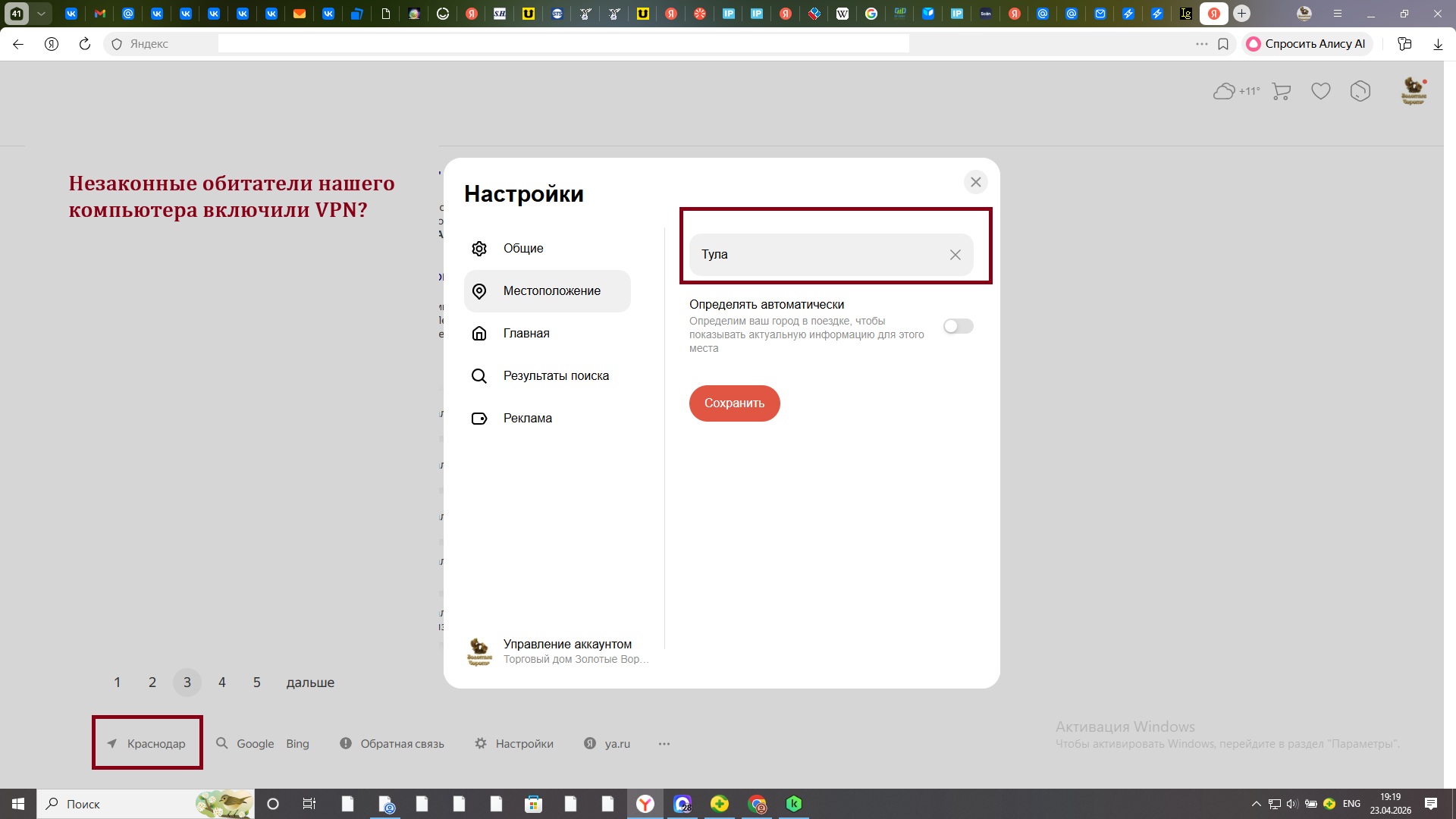The width and height of the screenshot is (1456, 819).
Task: Show hidden system tray icons
Action: 1256,804
